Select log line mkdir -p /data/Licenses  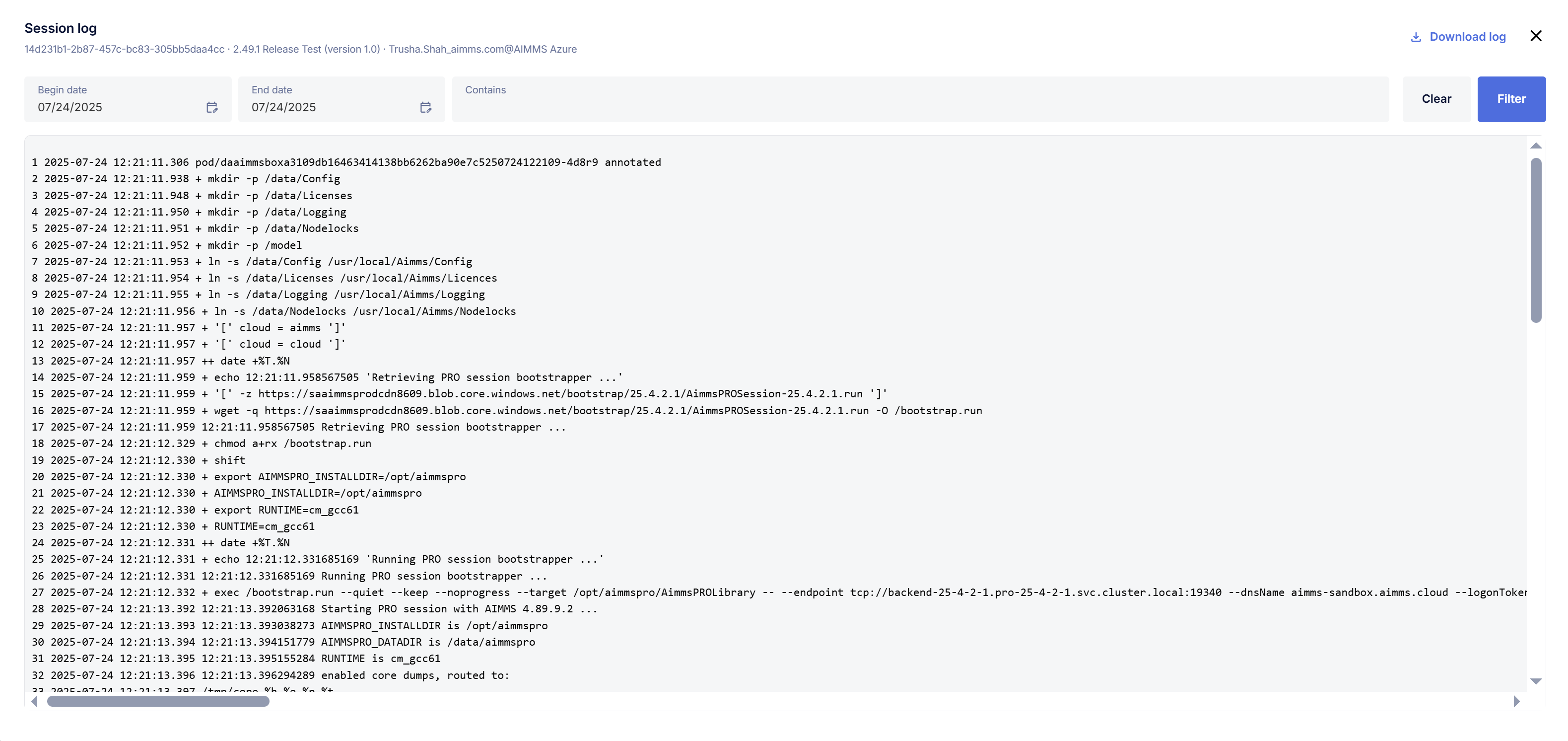coord(192,196)
